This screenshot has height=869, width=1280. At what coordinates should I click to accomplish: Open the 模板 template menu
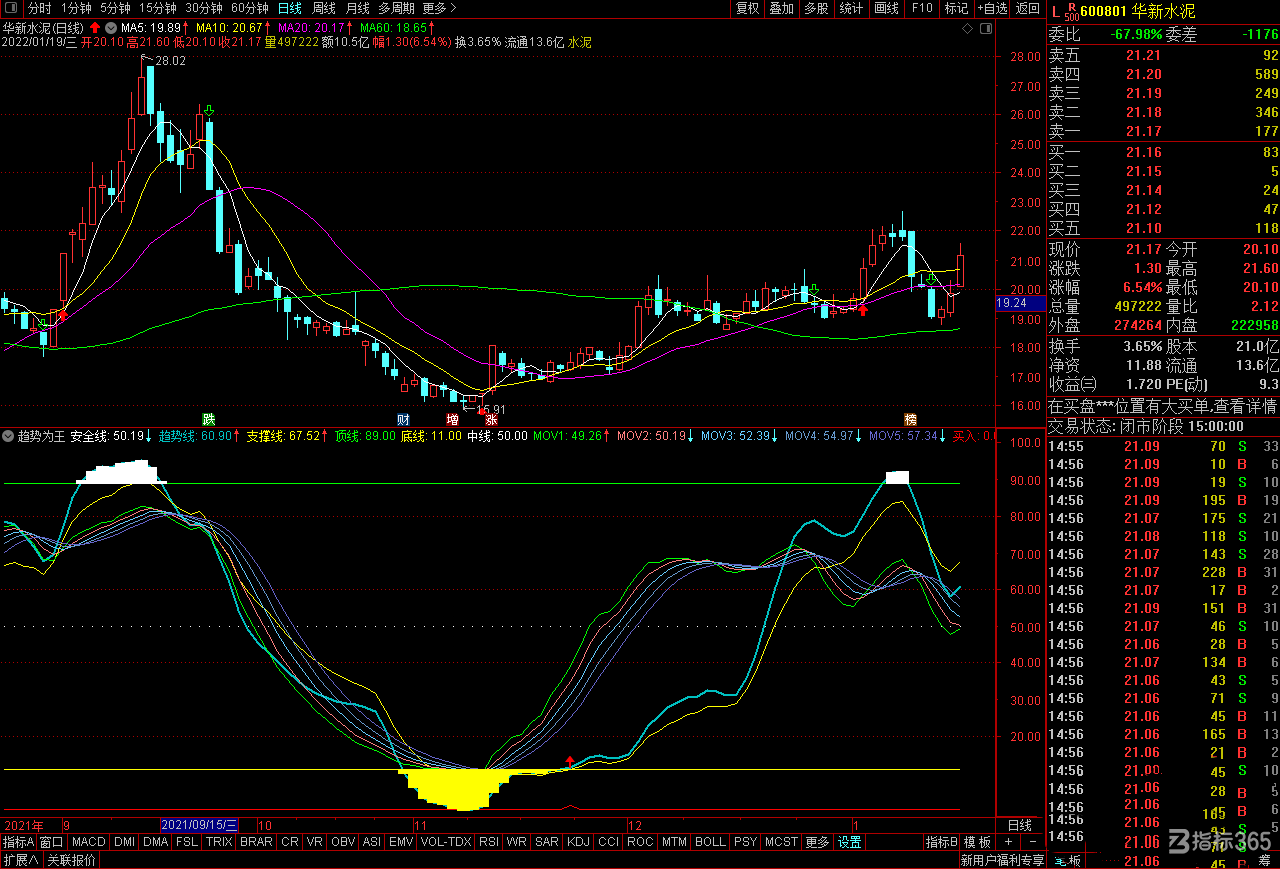977,842
